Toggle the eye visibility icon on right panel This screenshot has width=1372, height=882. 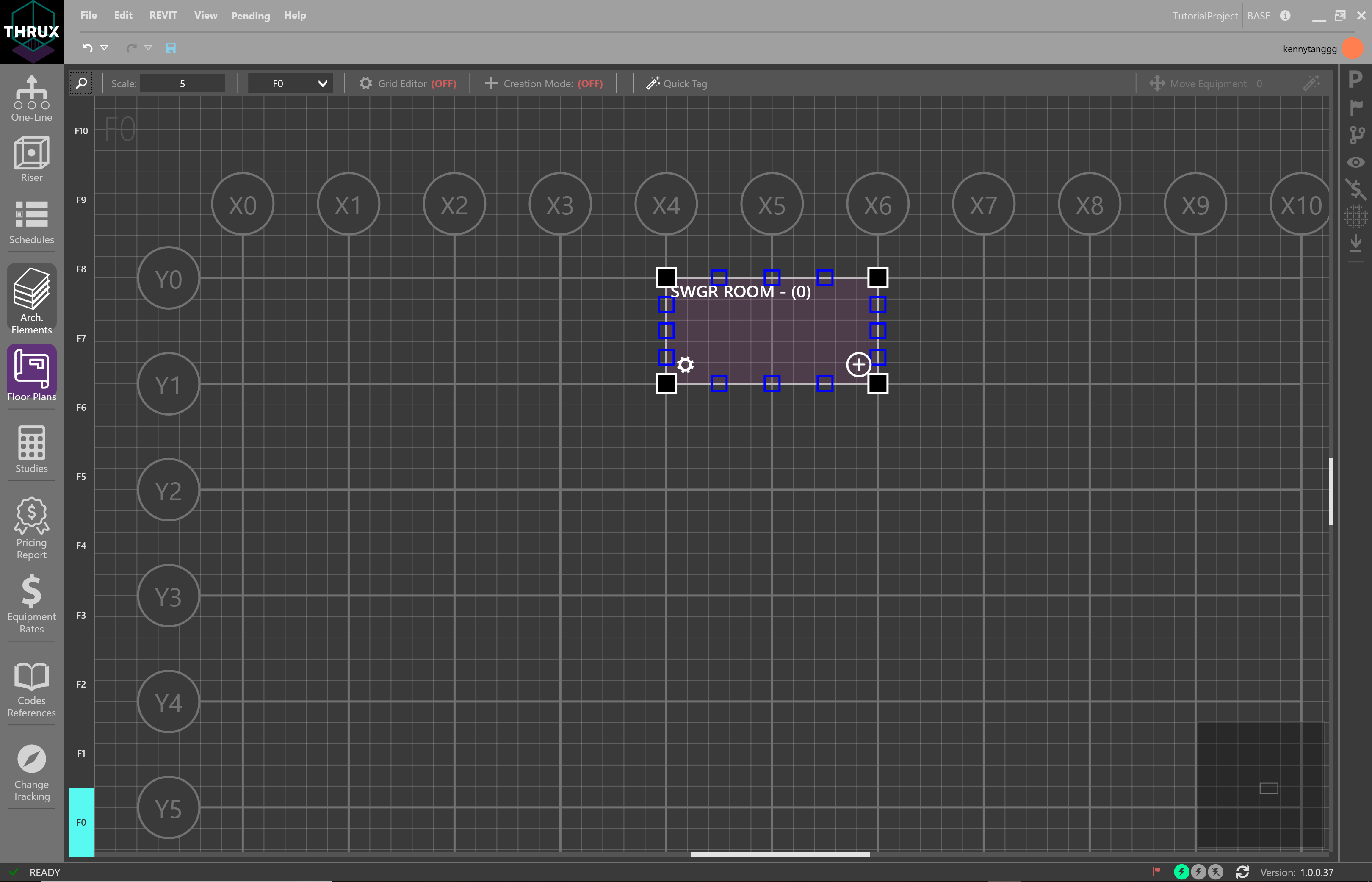1355,162
